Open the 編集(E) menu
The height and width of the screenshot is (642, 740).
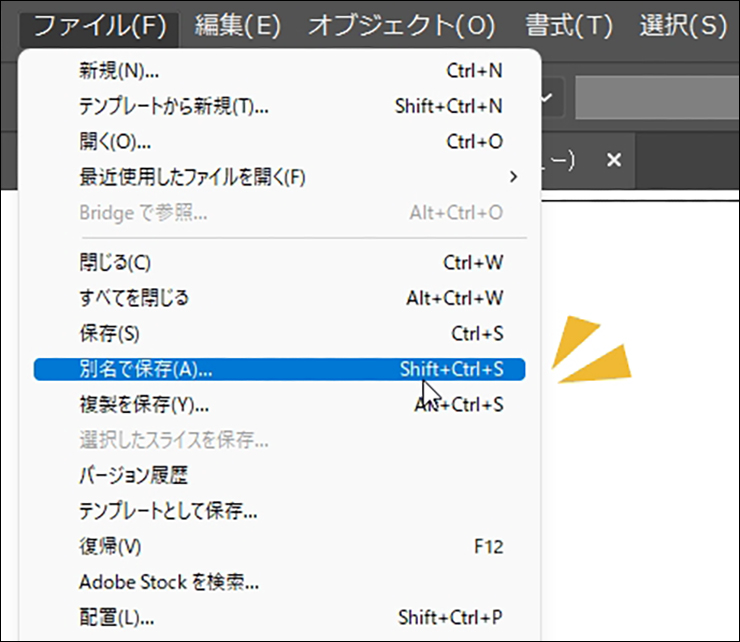237,25
